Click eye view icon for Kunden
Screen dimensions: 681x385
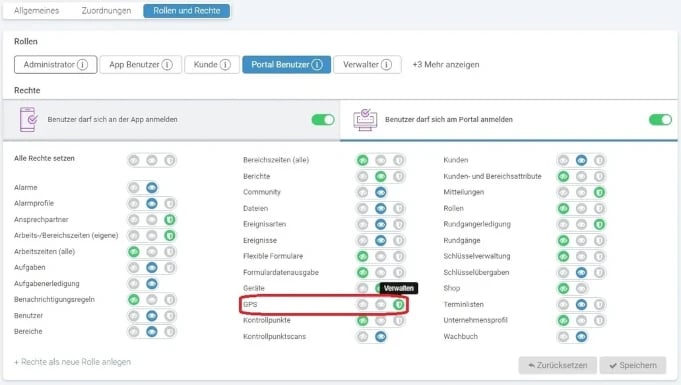pos(581,160)
